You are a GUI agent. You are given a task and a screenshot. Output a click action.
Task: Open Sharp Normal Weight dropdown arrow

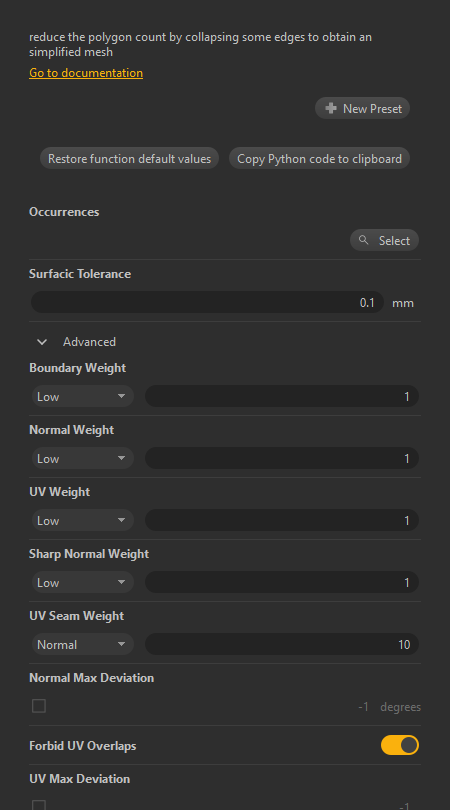(x=121, y=582)
